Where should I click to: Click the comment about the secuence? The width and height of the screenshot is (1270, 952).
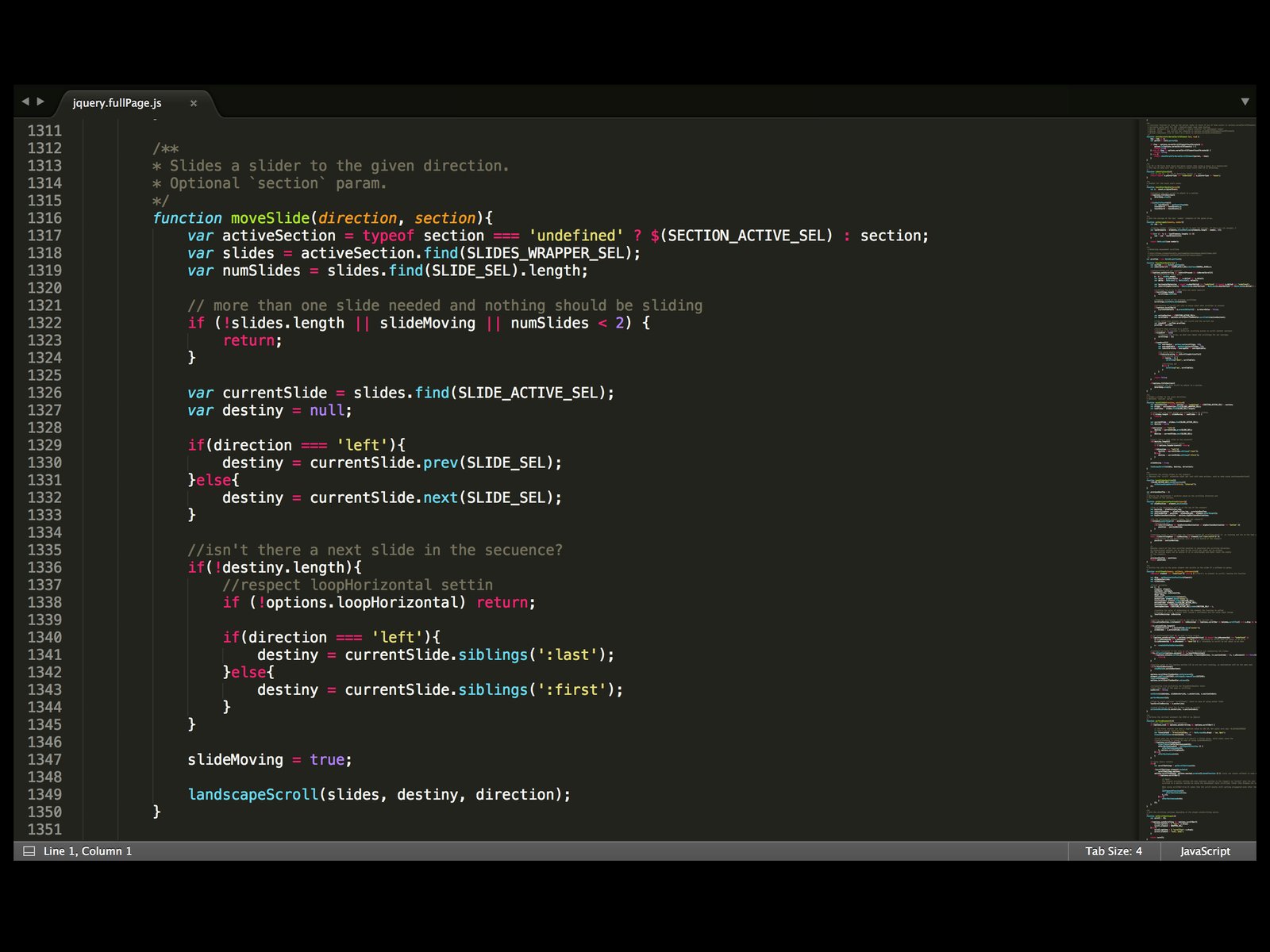[x=375, y=550]
